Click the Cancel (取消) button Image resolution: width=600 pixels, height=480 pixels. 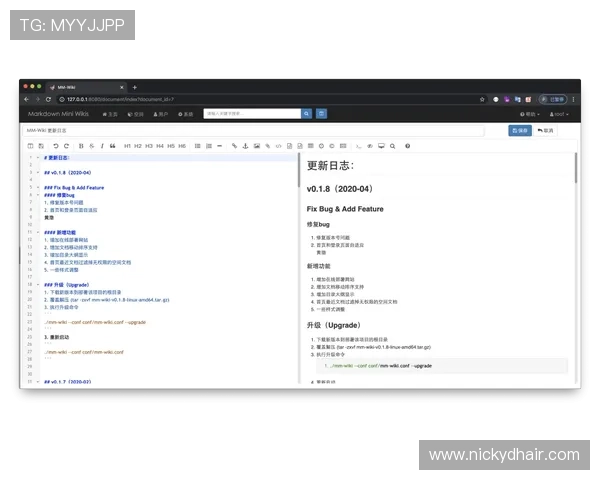pyautogui.click(x=546, y=131)
